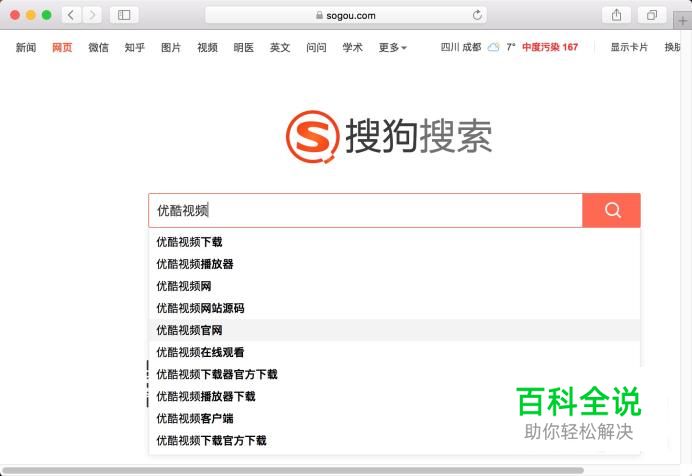Switch to the 微信 tab

pyautogui.click(x=98, y=47)
